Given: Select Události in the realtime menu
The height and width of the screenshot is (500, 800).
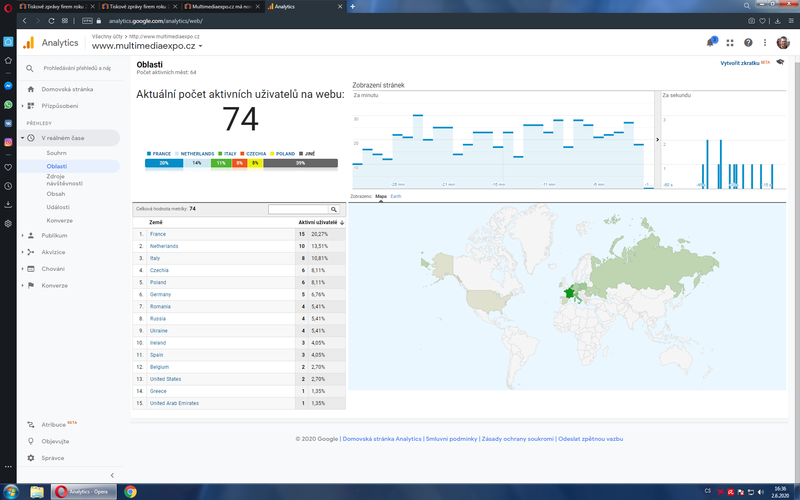Looking at the screenshot, I should tap(58, 207).
